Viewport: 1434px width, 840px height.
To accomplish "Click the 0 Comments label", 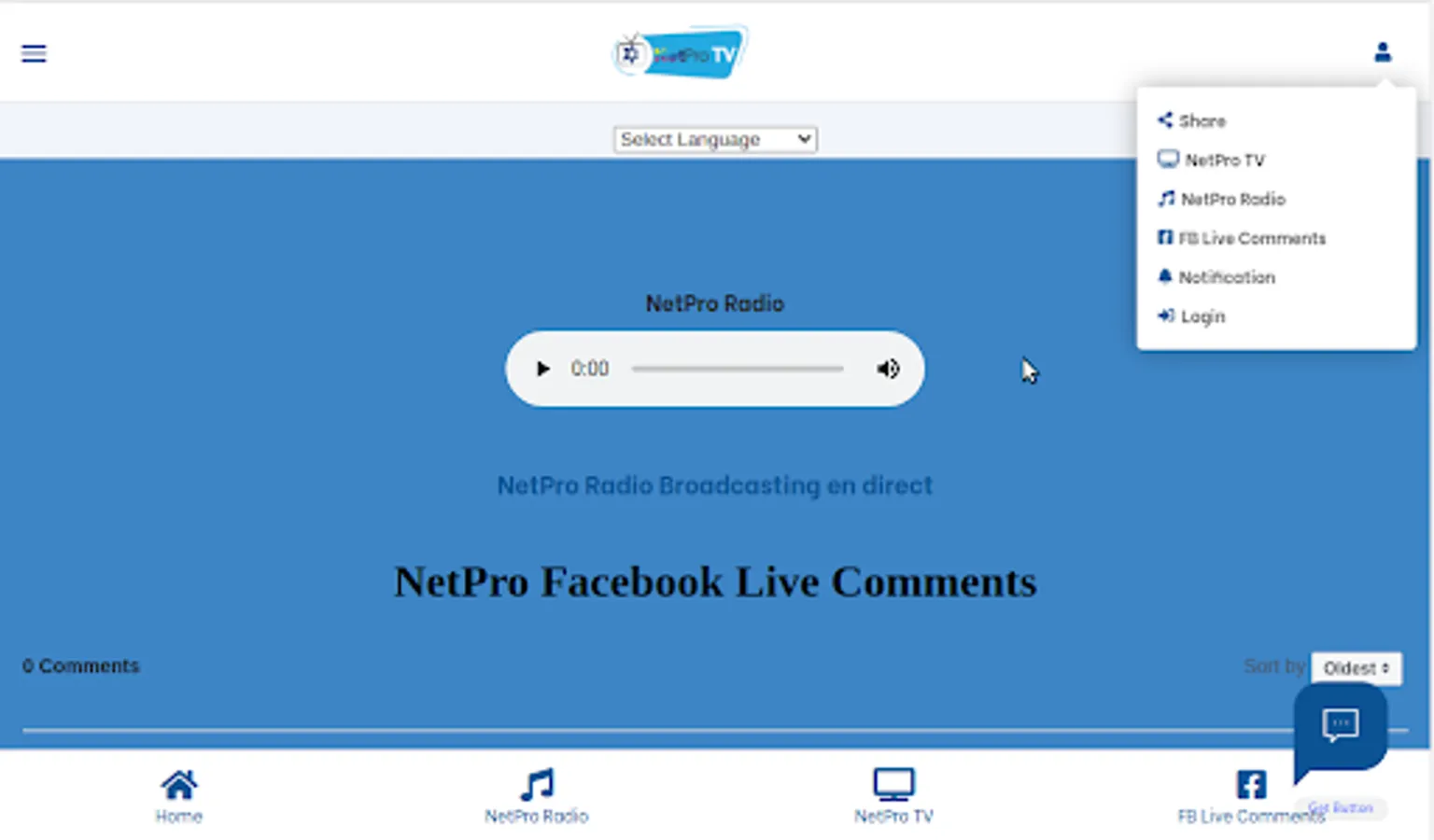I will [81, 665].
